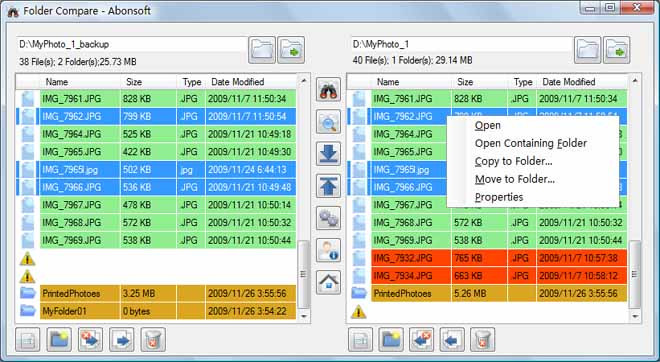Click right panel bottom document list icon
This screenshot has width=660, height=362.
coord(360,340)
